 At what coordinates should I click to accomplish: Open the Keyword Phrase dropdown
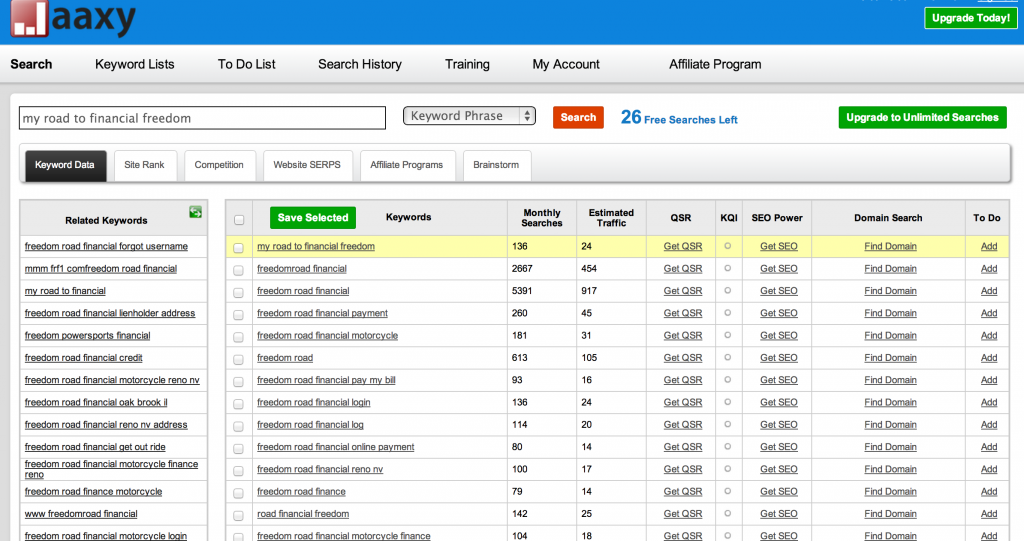coord(469,116)
